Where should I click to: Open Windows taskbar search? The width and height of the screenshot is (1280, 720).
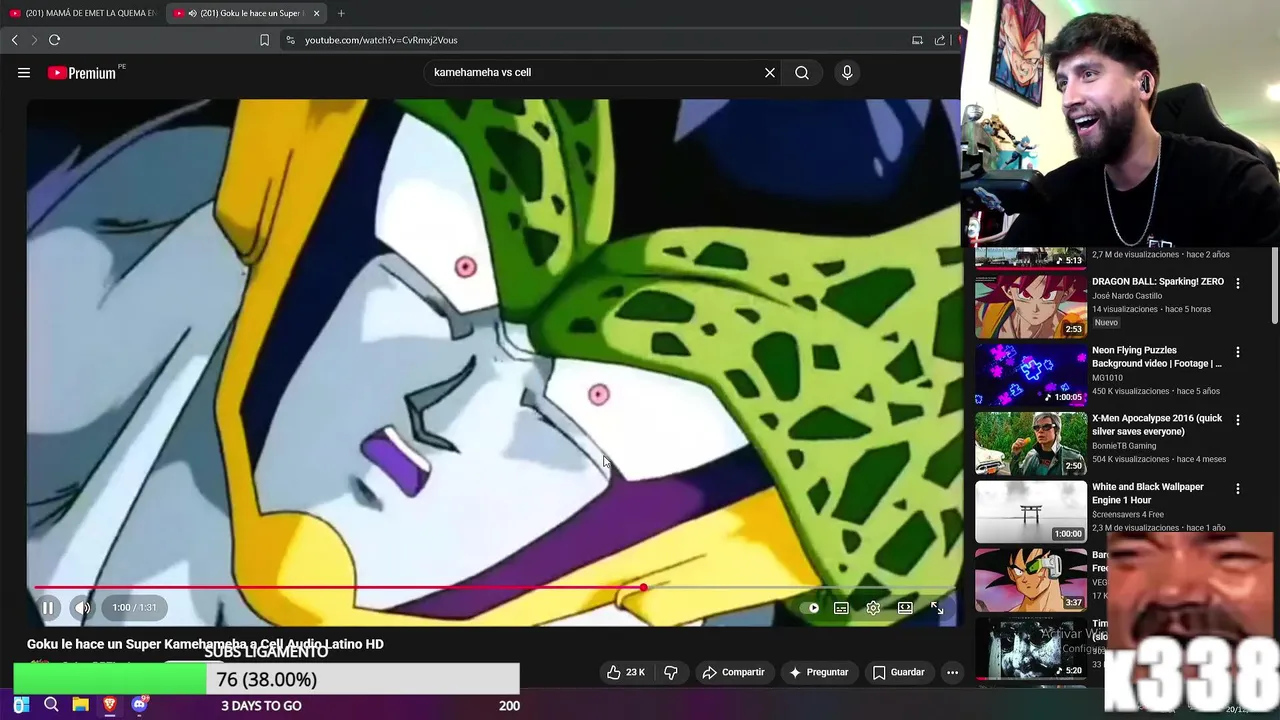pyautogui.click(x=51, y=705)
